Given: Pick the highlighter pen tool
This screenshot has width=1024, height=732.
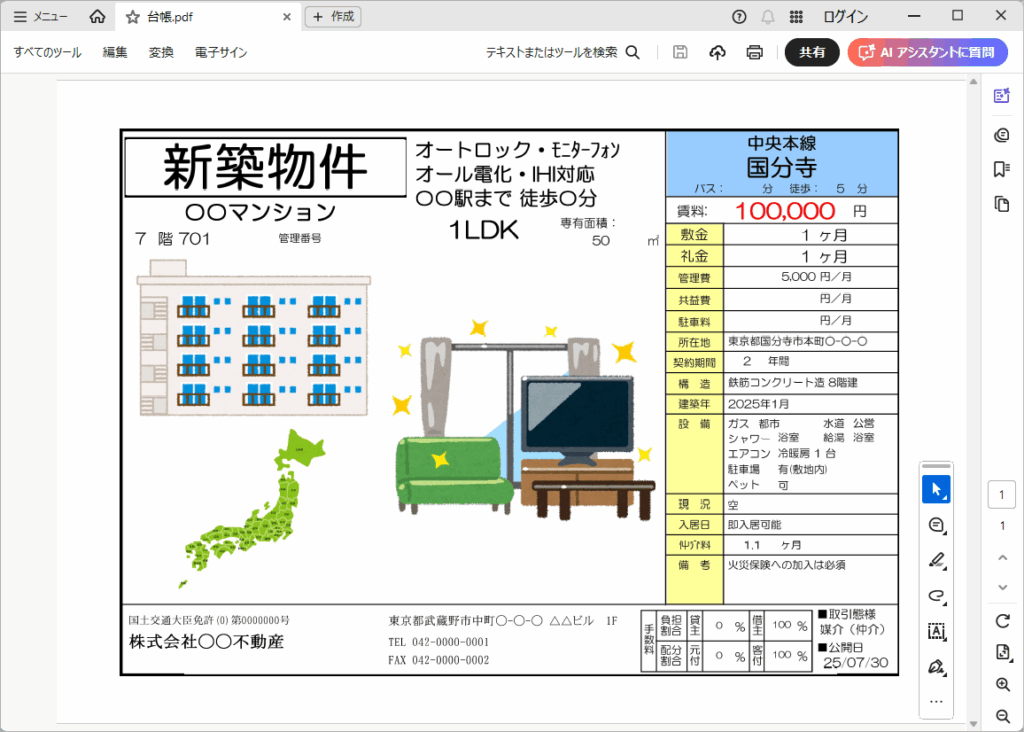Looking at the screenshot, I should tap(936, 560).
